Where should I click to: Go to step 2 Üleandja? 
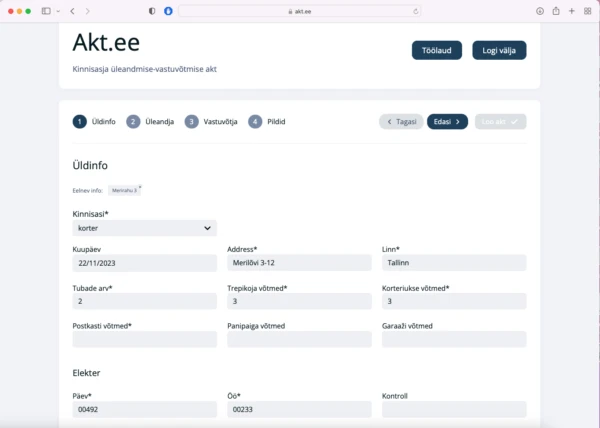(147, 121)
